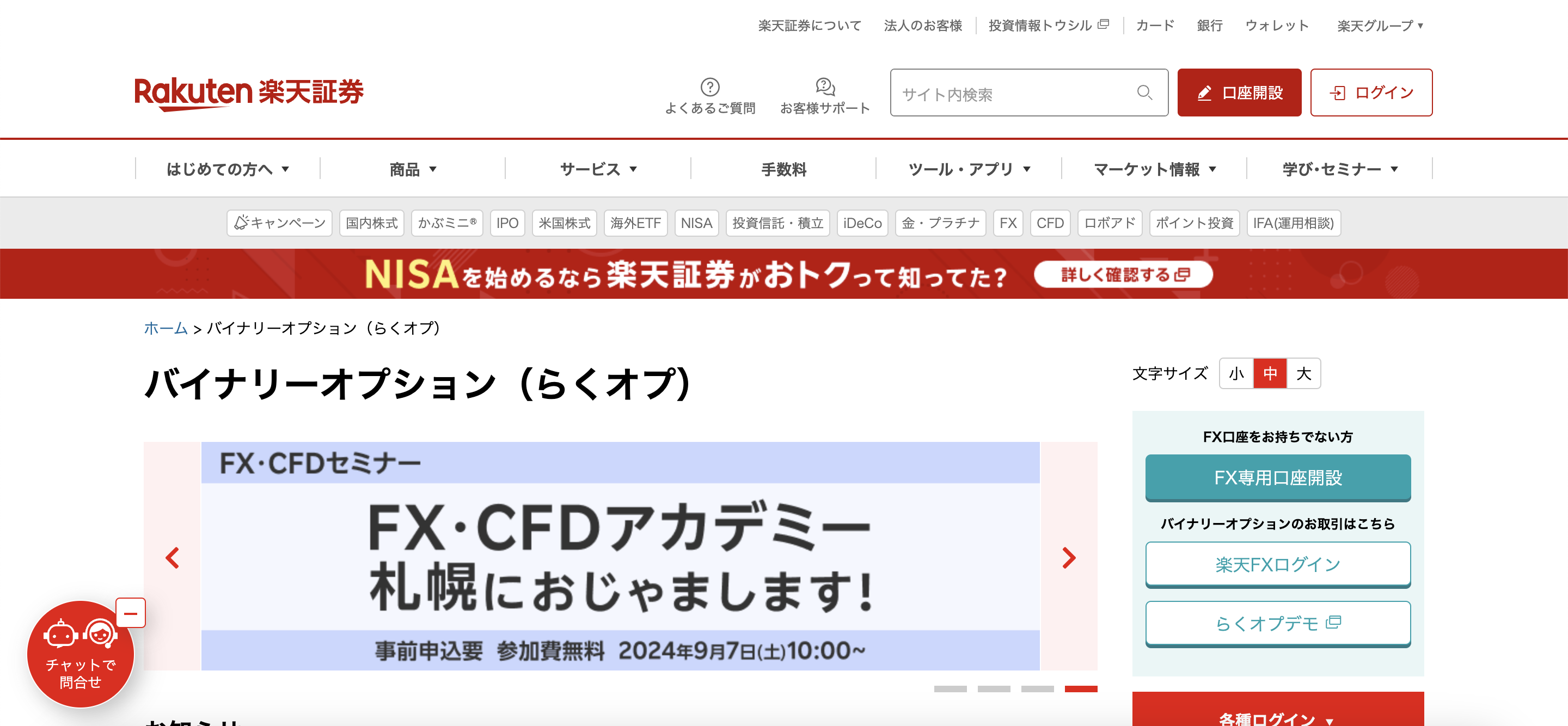The image size is (1568, 726).
Task: Go to ホーム breadcrumb link
Action: point(166,328)
